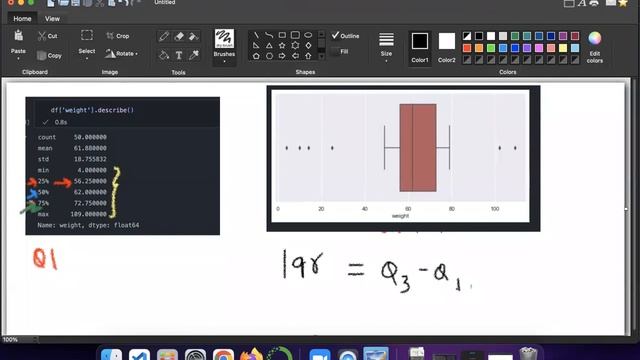Open the Paste dropdown arrow

click(x=18, y=58)
